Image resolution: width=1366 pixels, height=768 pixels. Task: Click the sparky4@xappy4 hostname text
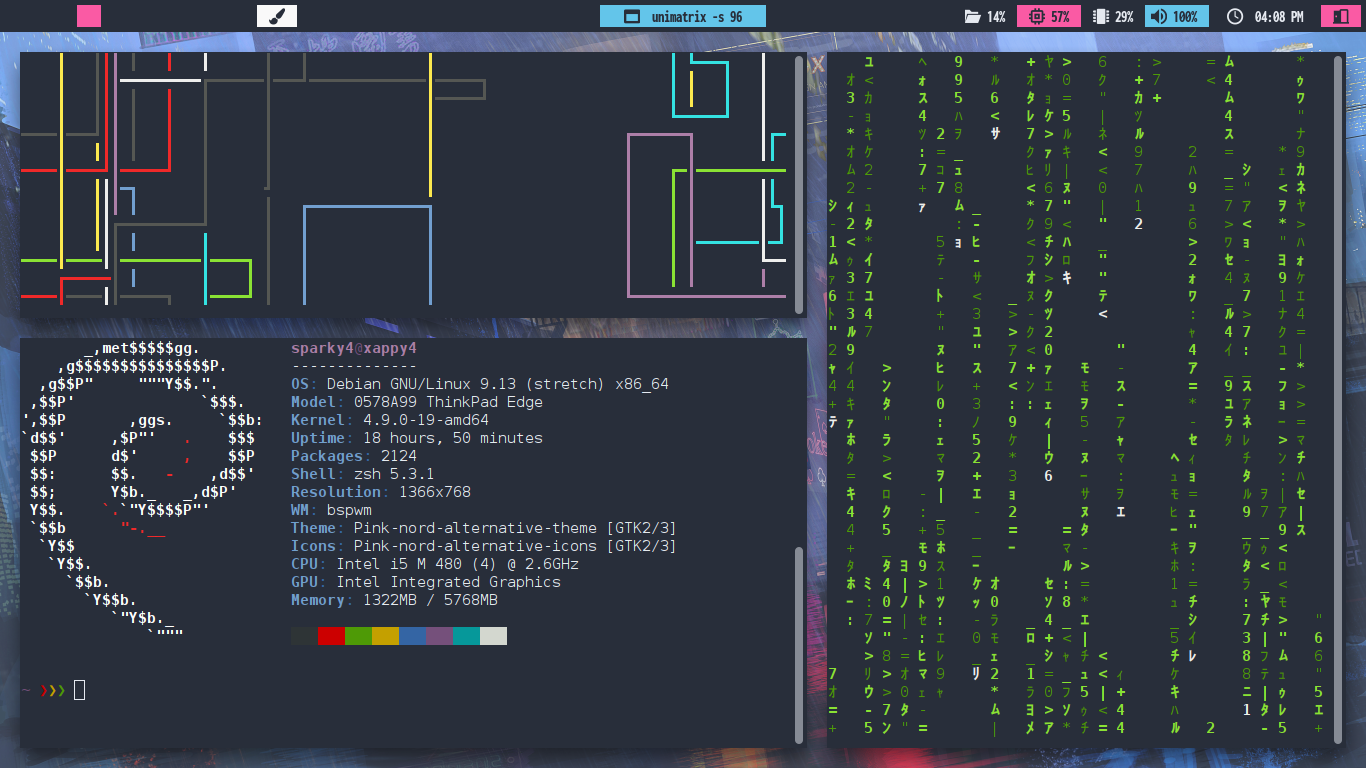(353, 348)
